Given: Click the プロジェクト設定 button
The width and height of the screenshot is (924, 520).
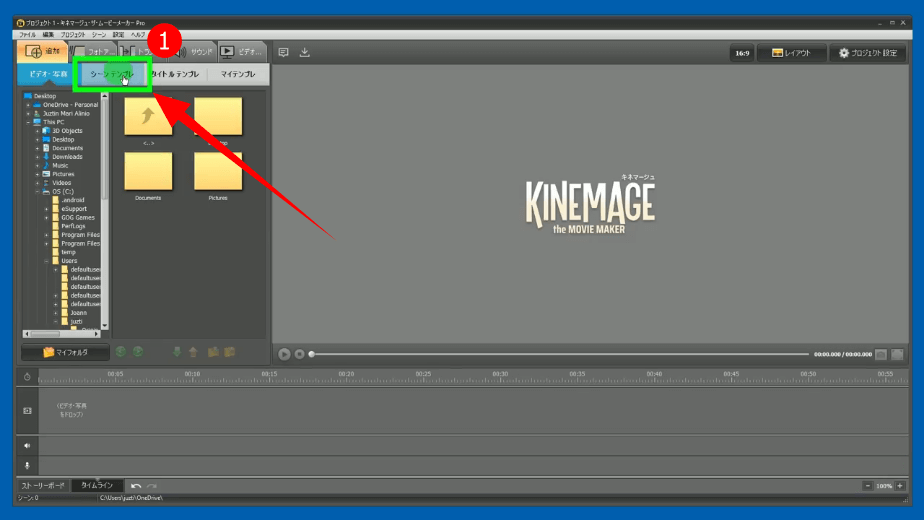Looking at the screenshot, I should click(867, 53).
